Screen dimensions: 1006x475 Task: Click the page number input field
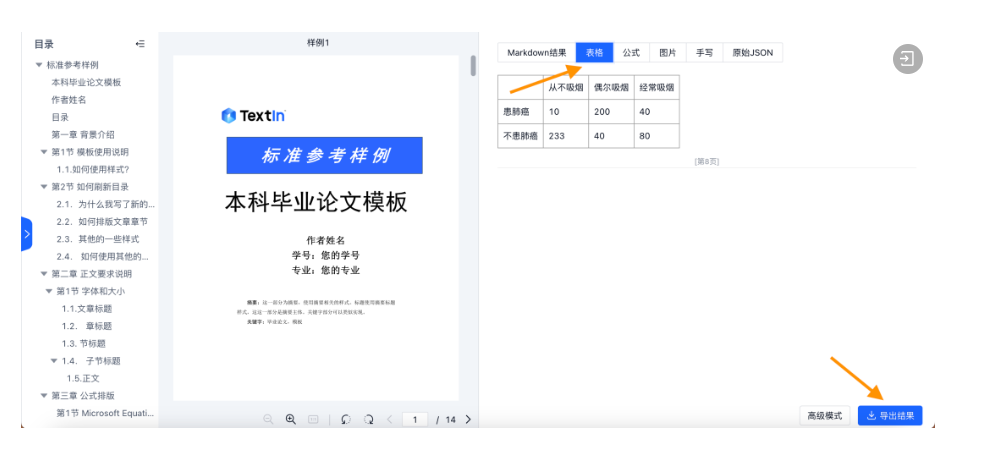tap(415, 420)
